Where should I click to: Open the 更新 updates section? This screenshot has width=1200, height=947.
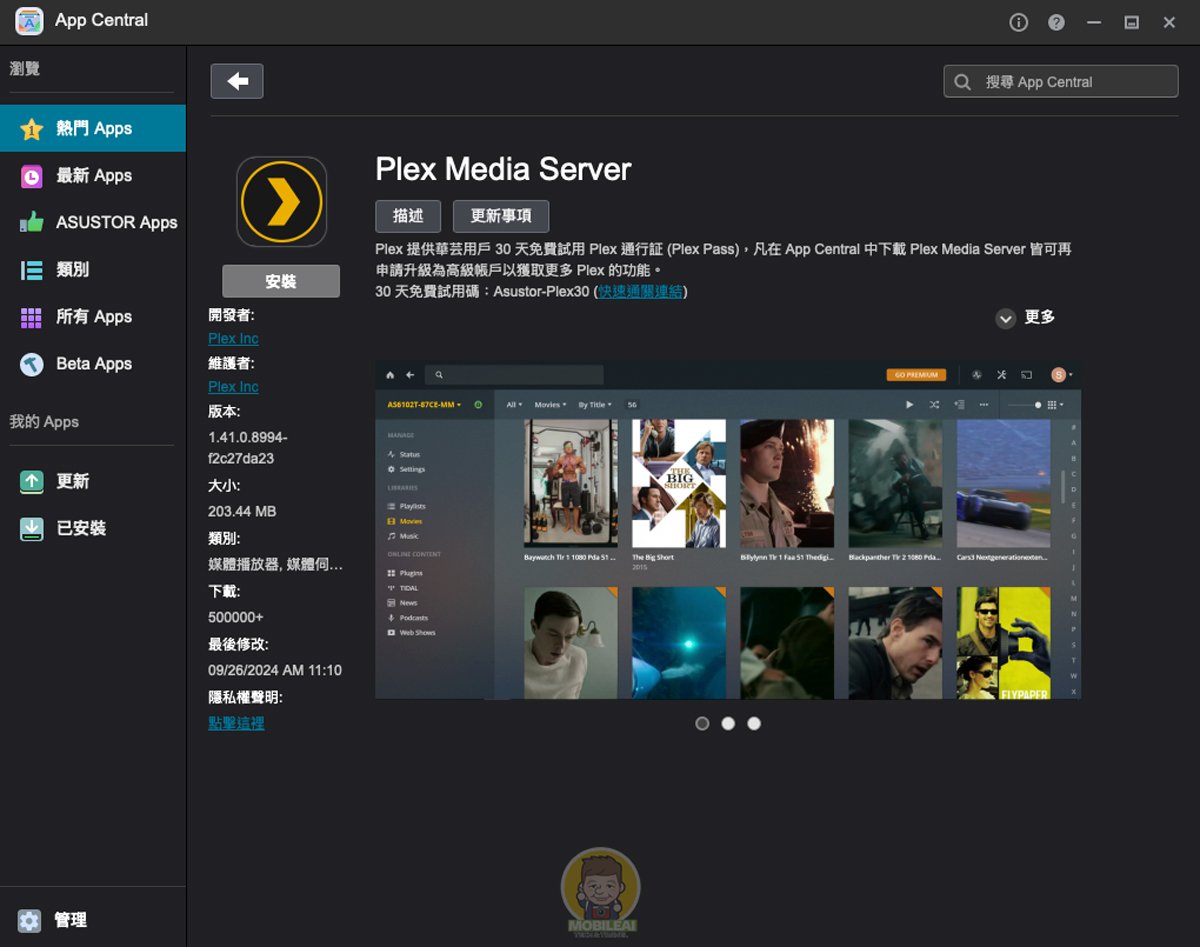click(x=93, y=481)
